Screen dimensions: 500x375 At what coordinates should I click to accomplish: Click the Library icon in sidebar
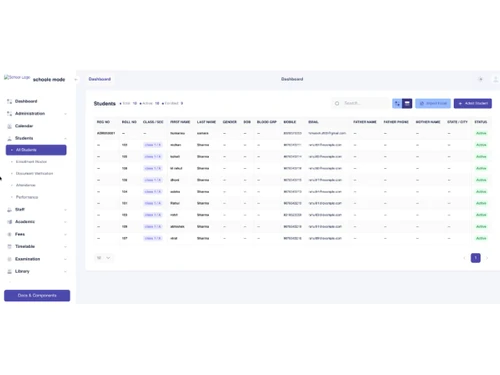[x=9, y=271]
